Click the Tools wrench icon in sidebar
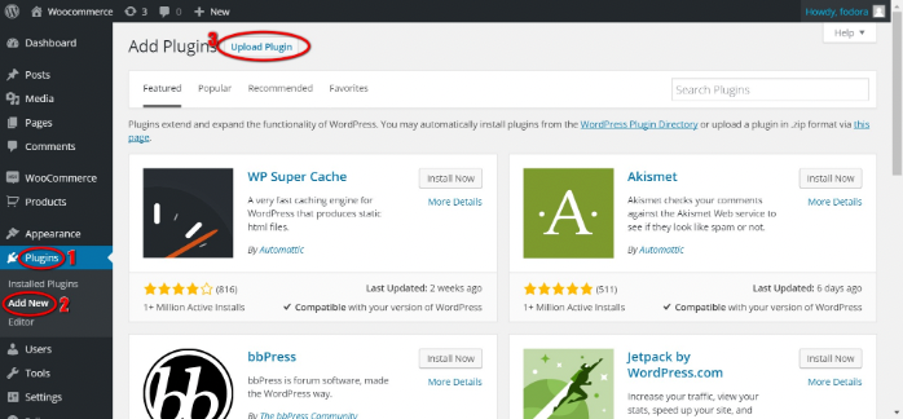This screenshot has width=904, height=420. (x=13, y=373)
